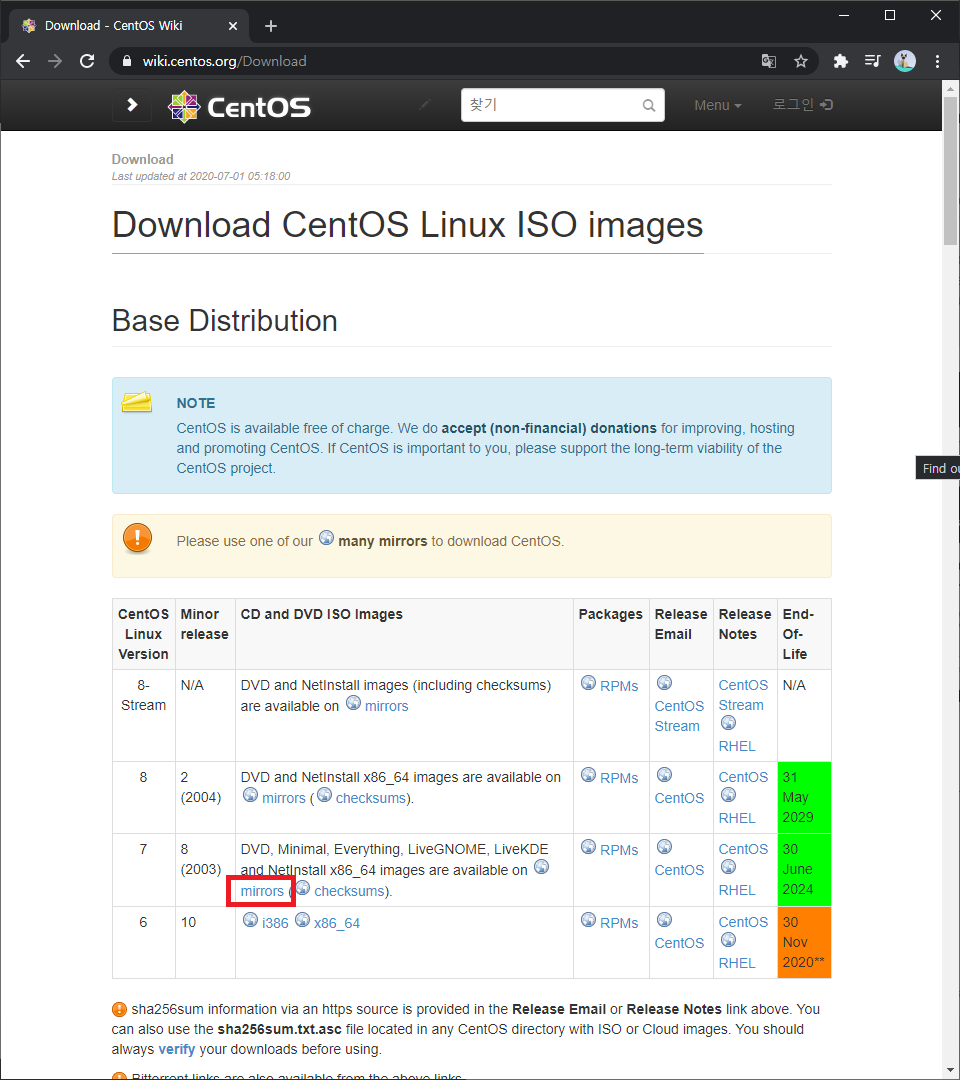The height and width of the screenshot is (1080, 960).
Task: Click the 'Base Distribution' heading
Action: [x=225, y=321]
